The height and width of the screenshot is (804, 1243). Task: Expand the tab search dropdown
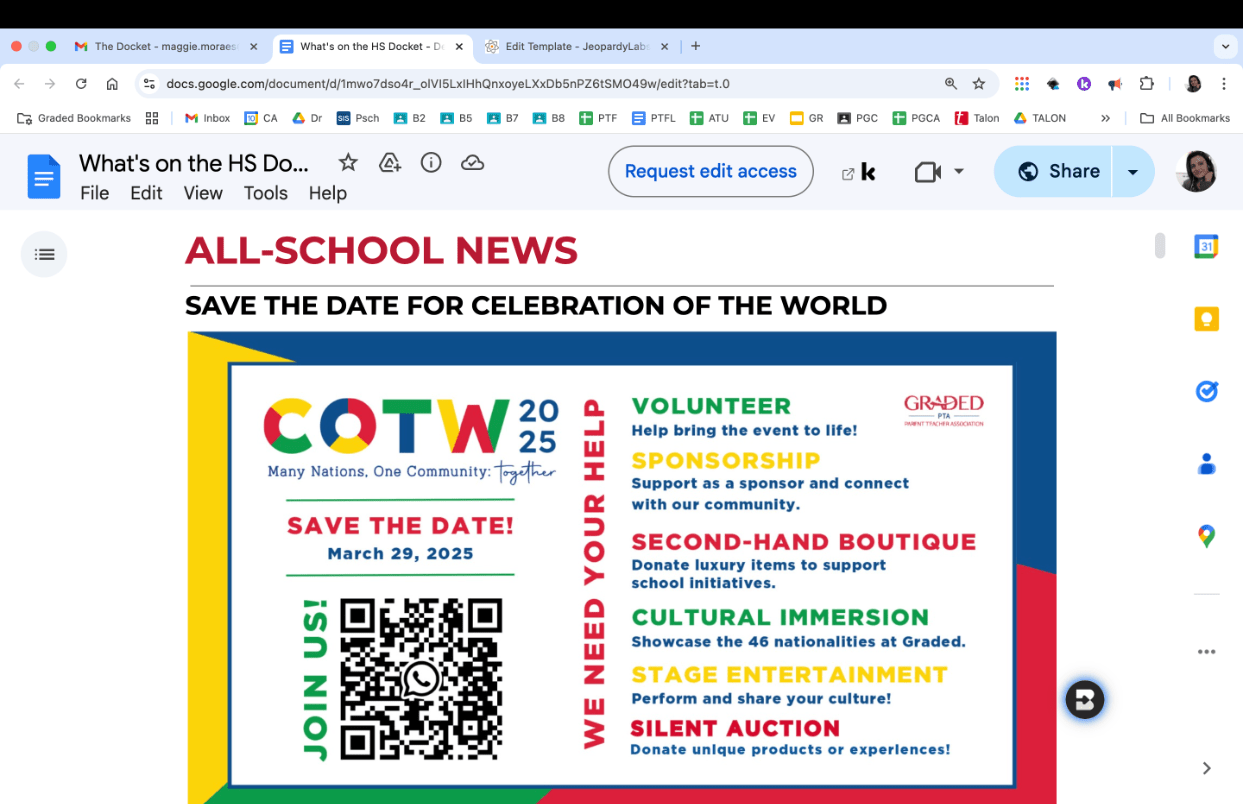point(1225,46)
